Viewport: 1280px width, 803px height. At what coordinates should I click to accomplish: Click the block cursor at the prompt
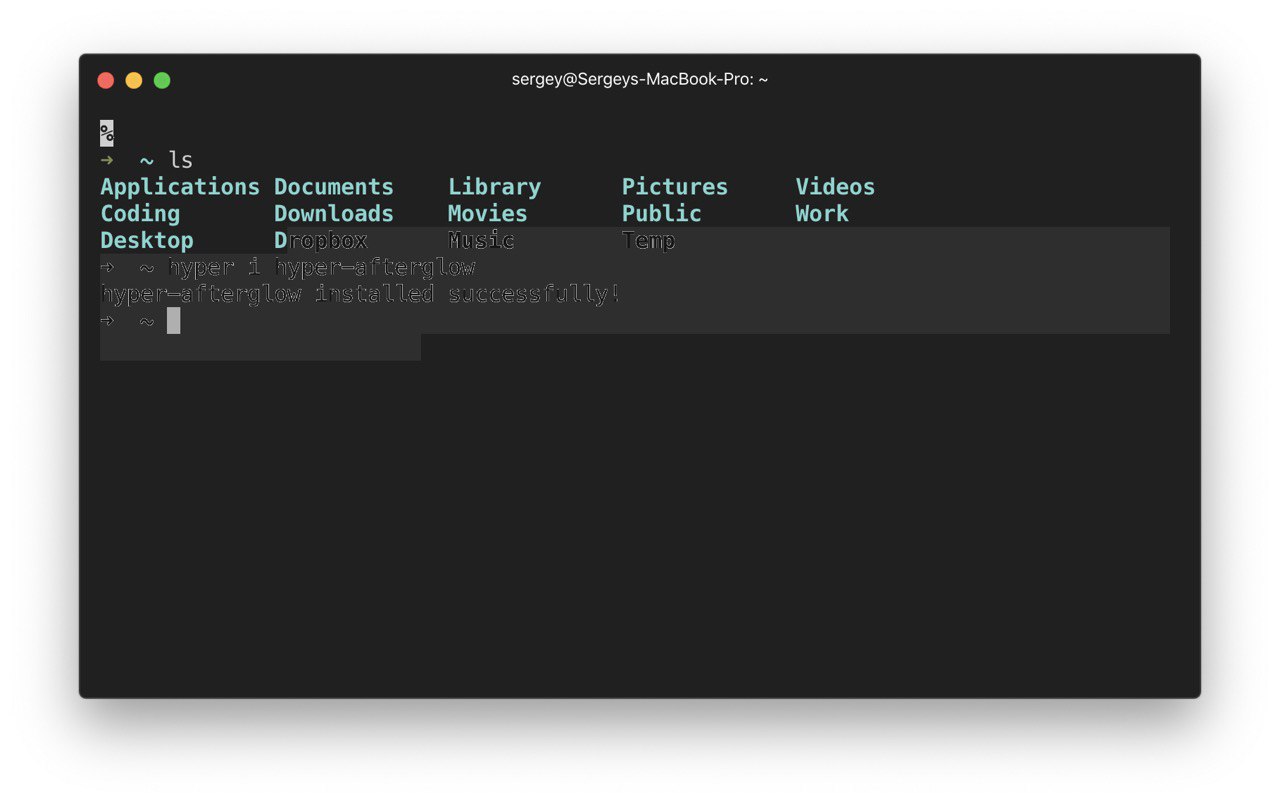coord(174,320)
